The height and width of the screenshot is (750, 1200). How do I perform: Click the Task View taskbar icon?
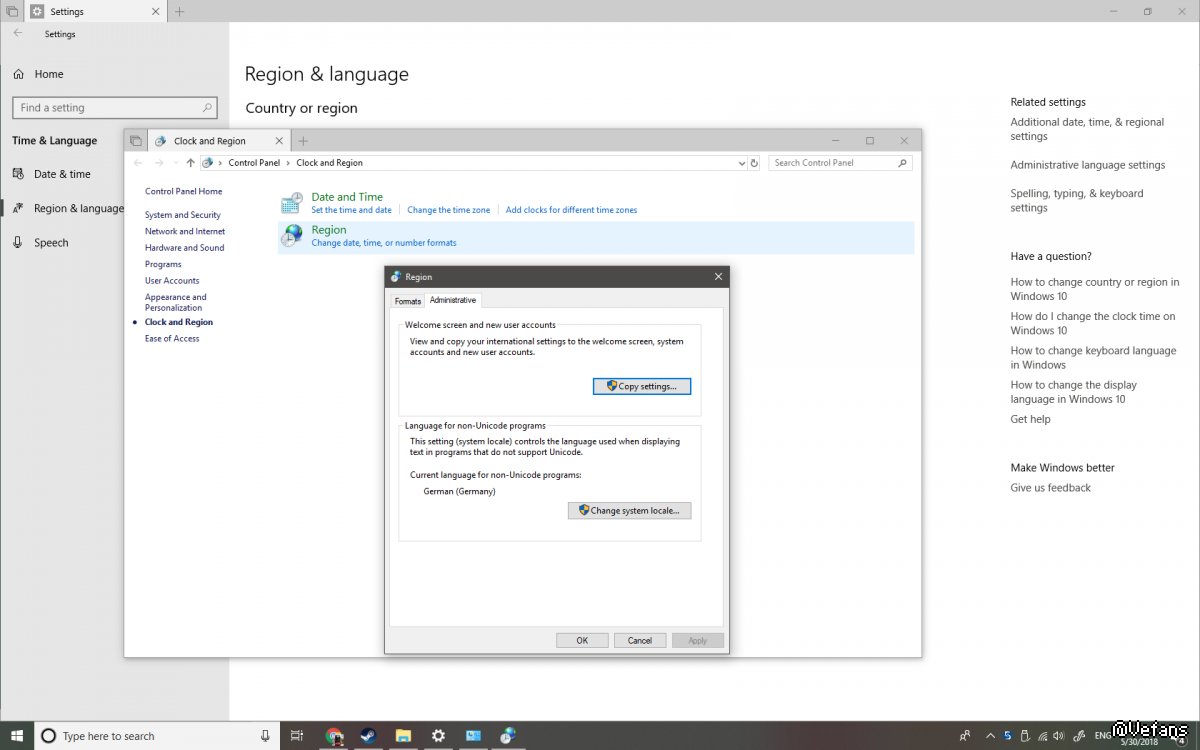[x=297, y=736]
